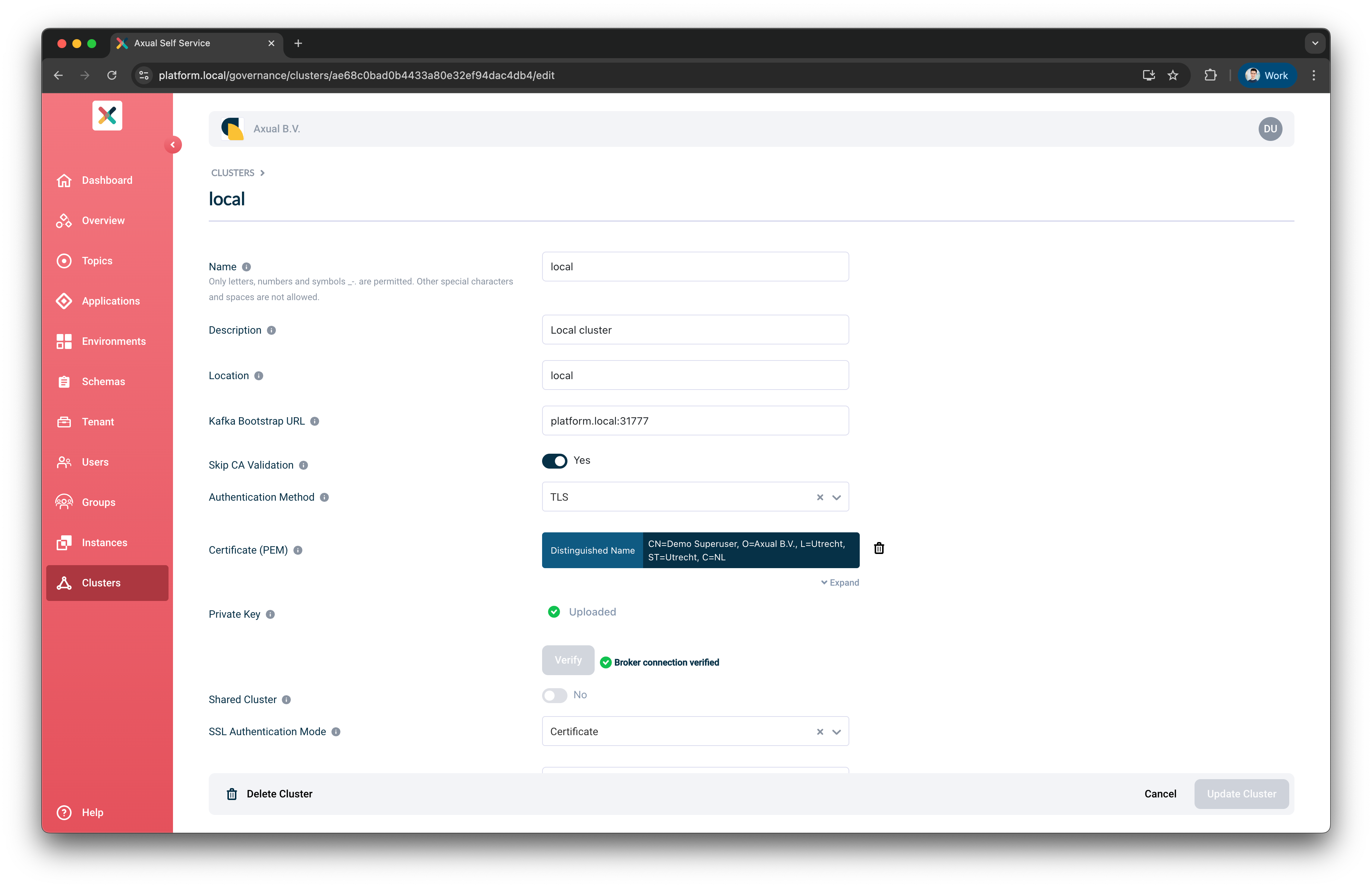The width and height of the screenshot is (1372, 888).
Task: Open the SSL Authentication Mode dropdown
Action: (836, 731)
